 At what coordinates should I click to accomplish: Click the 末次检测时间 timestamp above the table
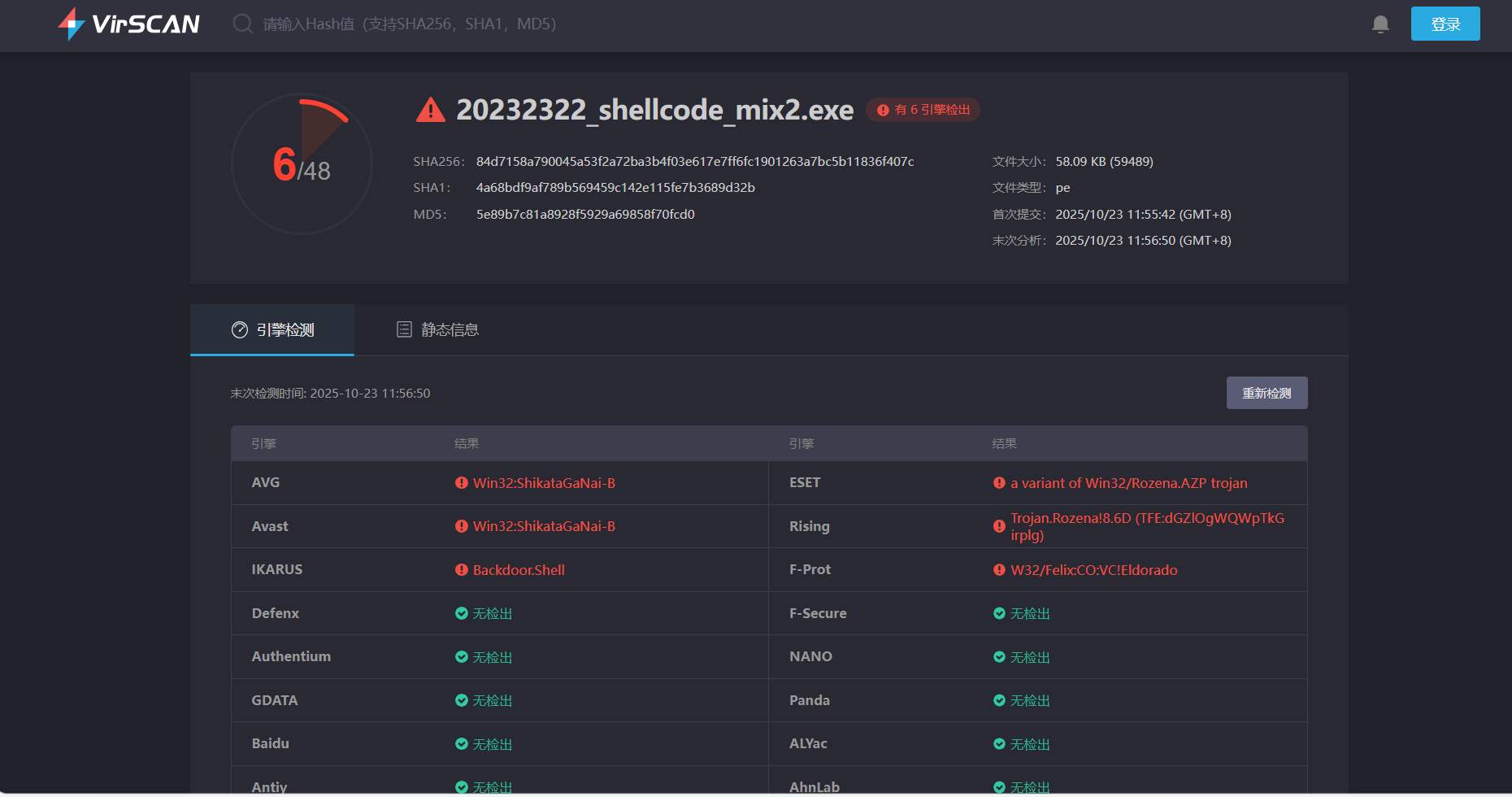click(x=330, y=394)
